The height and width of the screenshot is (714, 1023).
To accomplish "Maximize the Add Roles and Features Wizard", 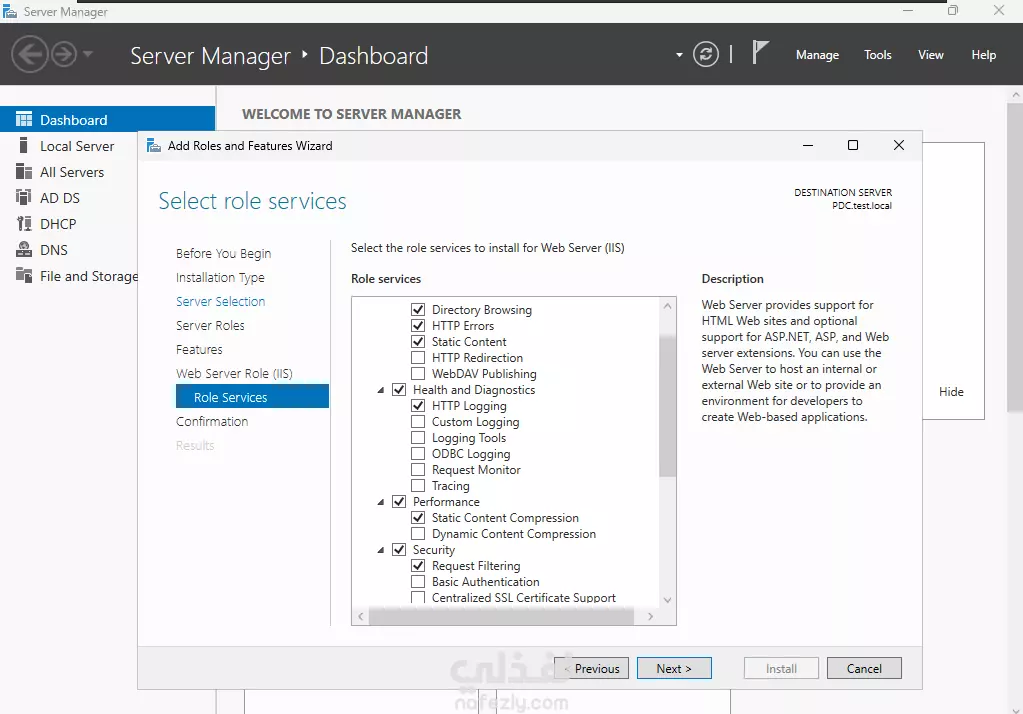I will [x=853, y=145].
